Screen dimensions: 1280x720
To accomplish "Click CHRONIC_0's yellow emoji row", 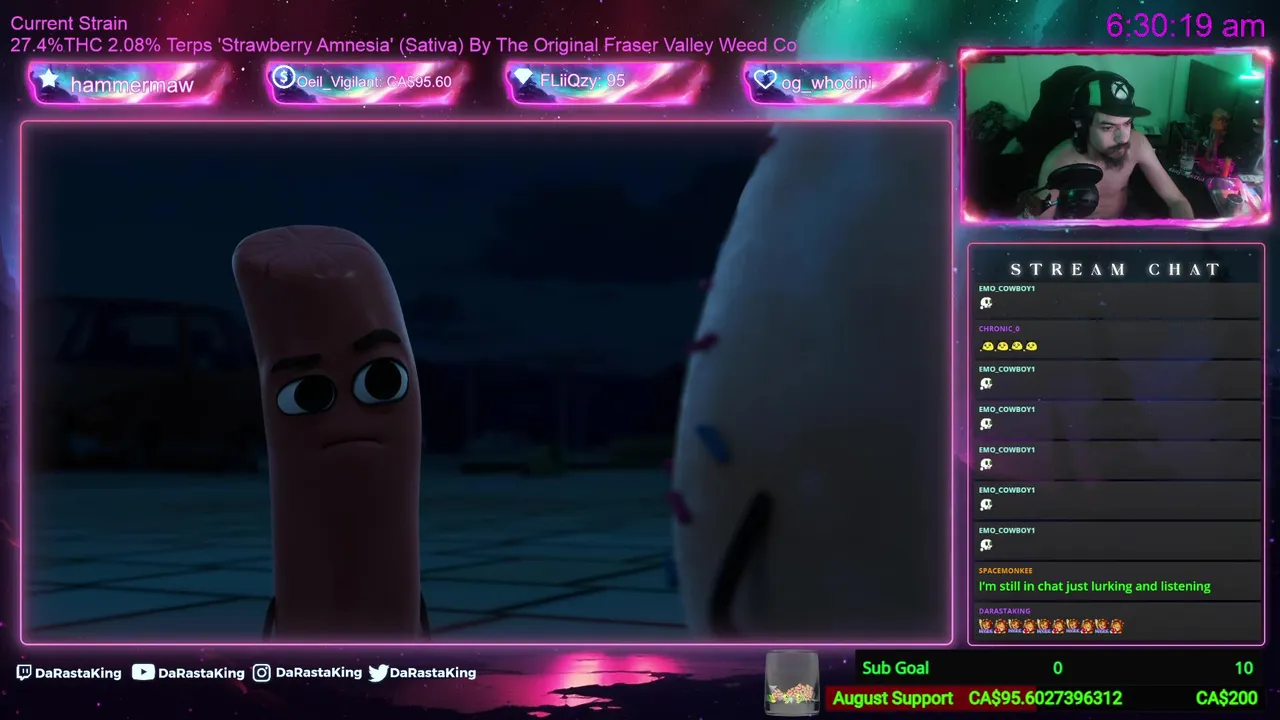I will point(1009,346).
